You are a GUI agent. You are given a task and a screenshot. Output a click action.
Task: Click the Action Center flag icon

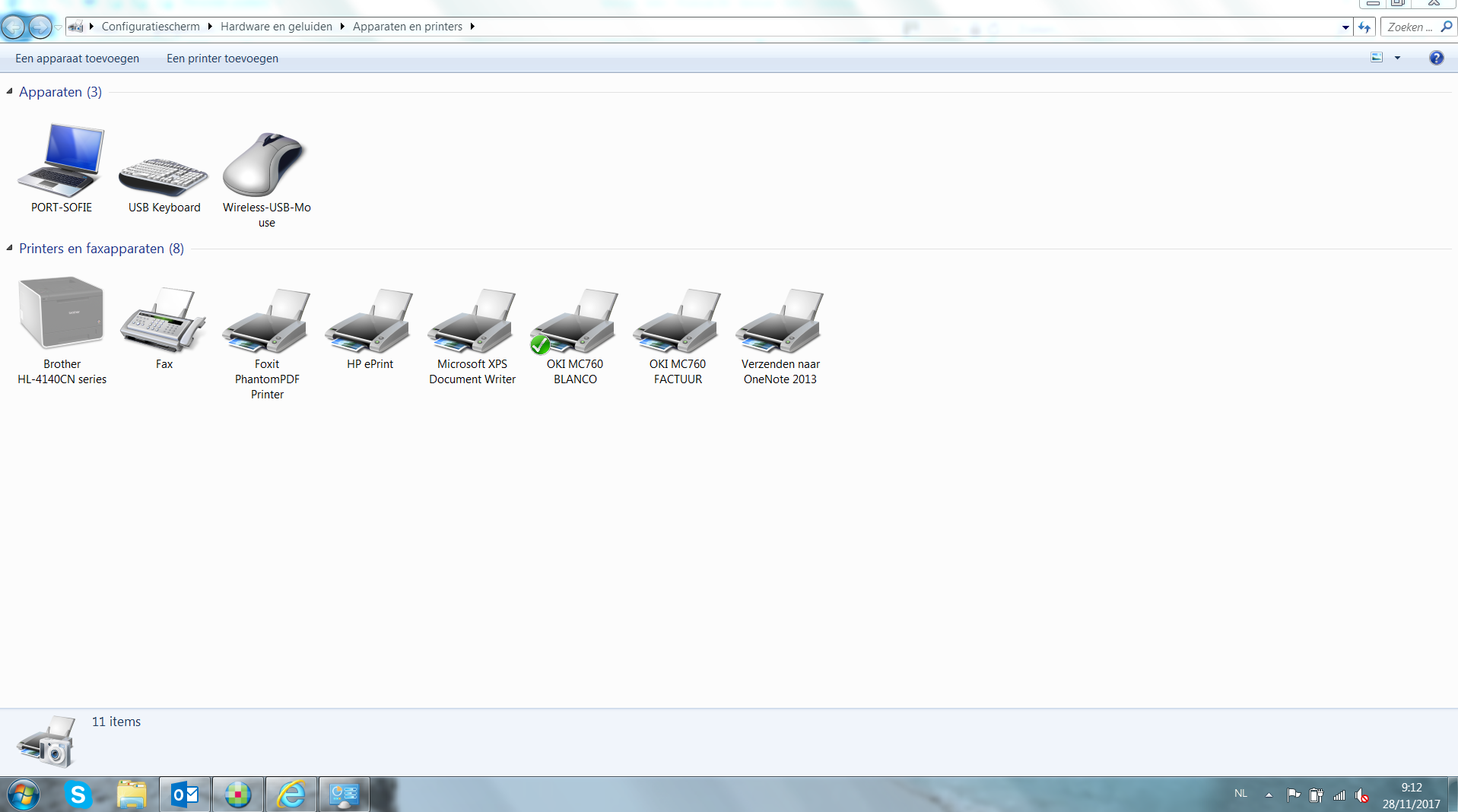click(1293, 795)
